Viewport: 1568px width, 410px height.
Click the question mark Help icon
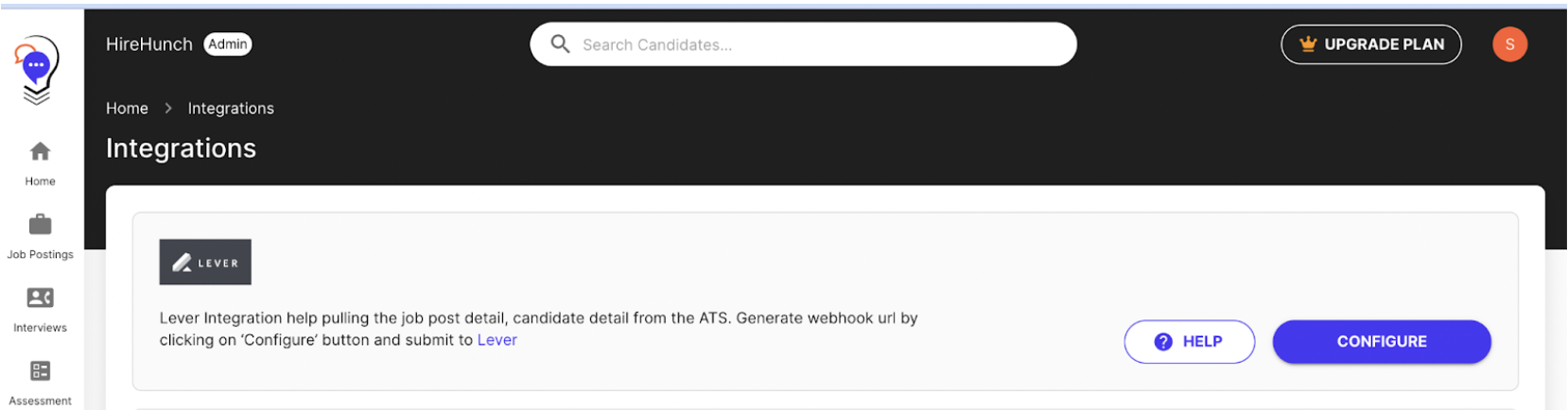pyautogui.click(x=1163, y=342)
